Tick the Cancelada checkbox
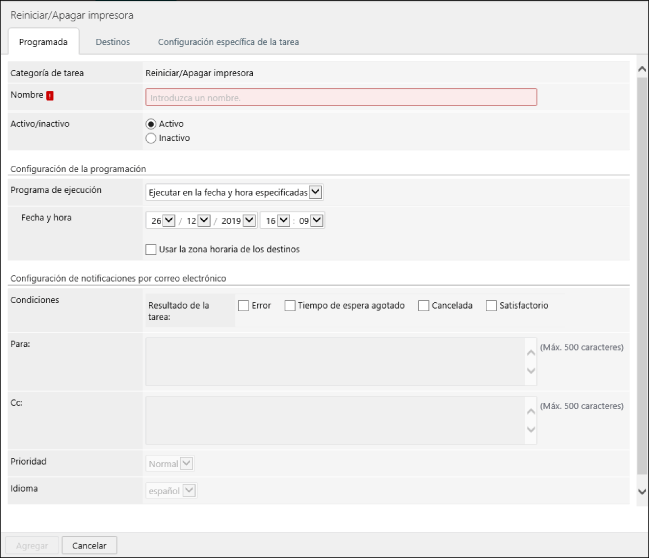The image size is (649, 558). [423, 305]
